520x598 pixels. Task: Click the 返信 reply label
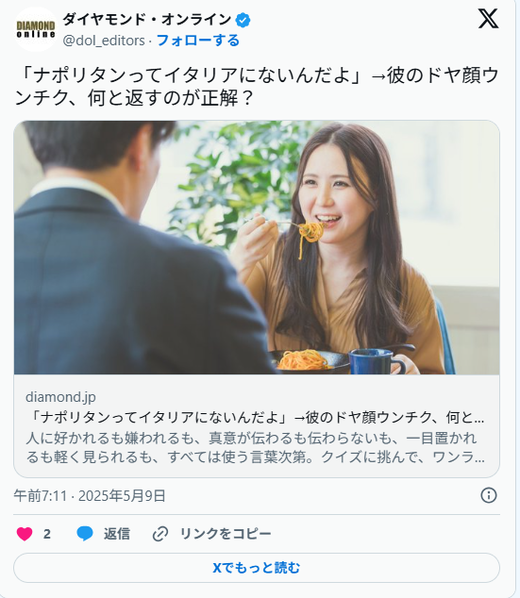pos(117,534)
